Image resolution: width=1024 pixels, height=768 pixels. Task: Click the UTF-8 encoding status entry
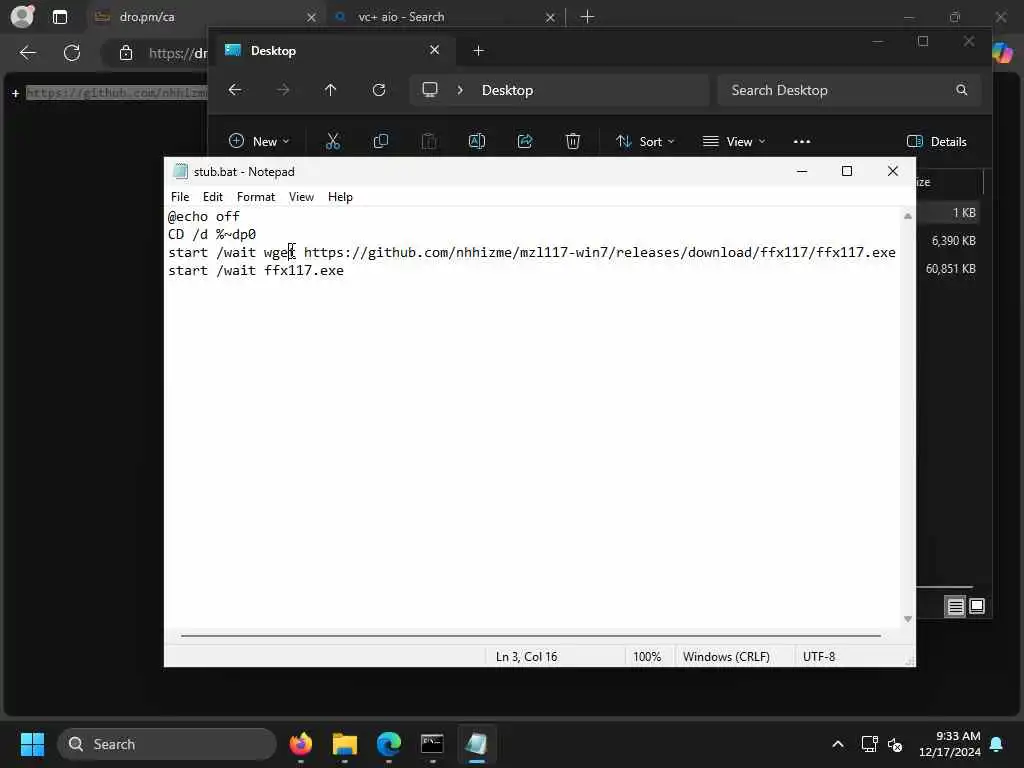819,656
